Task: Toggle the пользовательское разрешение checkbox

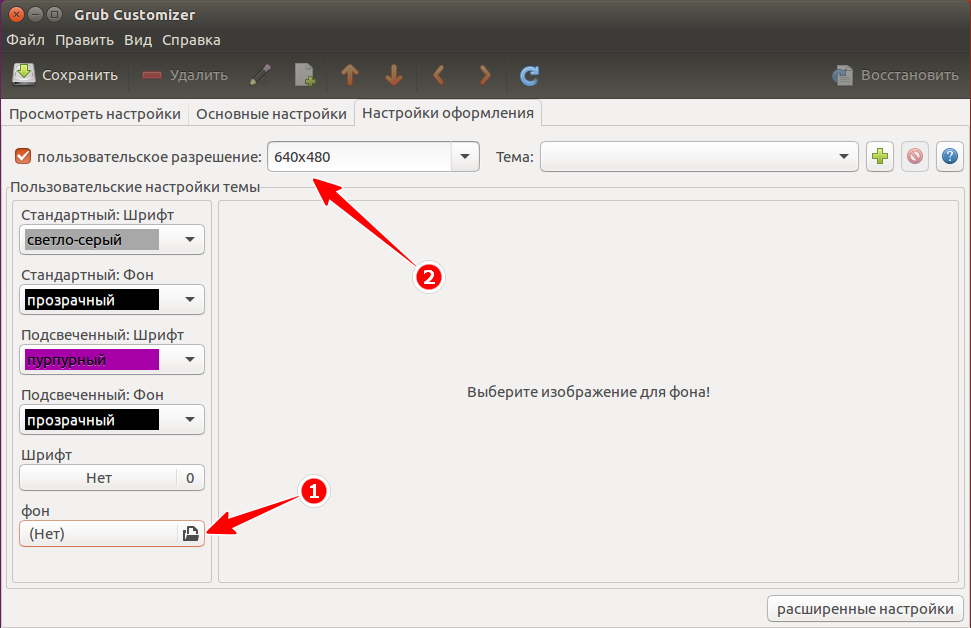Action: point(23,157)
